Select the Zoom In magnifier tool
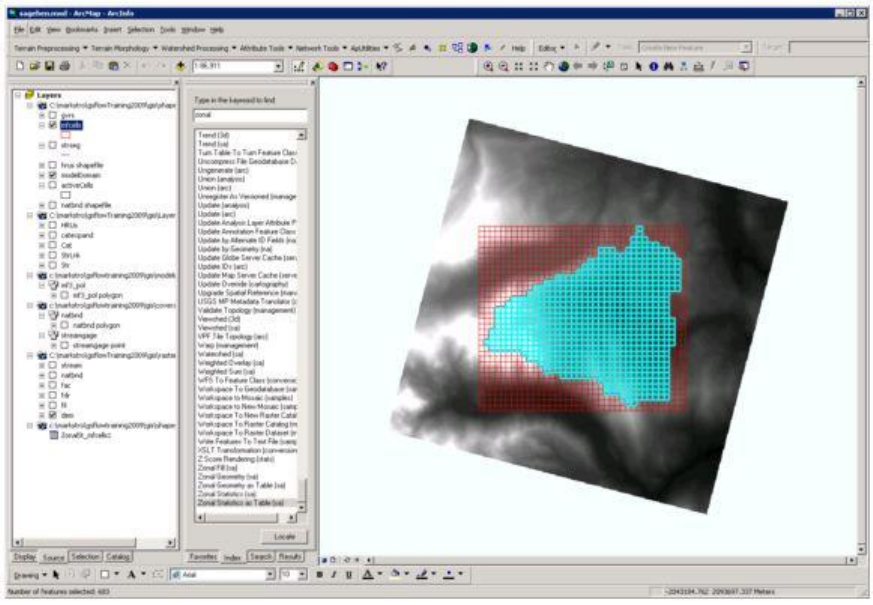 tap(488, 67)
